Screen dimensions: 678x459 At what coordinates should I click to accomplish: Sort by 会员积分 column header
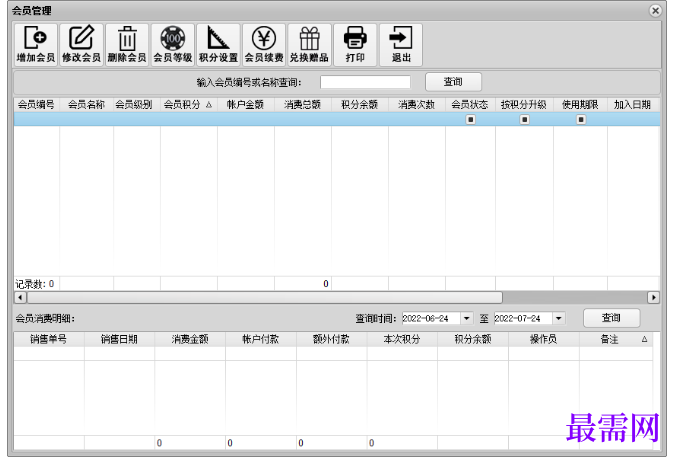coord(189,105)
